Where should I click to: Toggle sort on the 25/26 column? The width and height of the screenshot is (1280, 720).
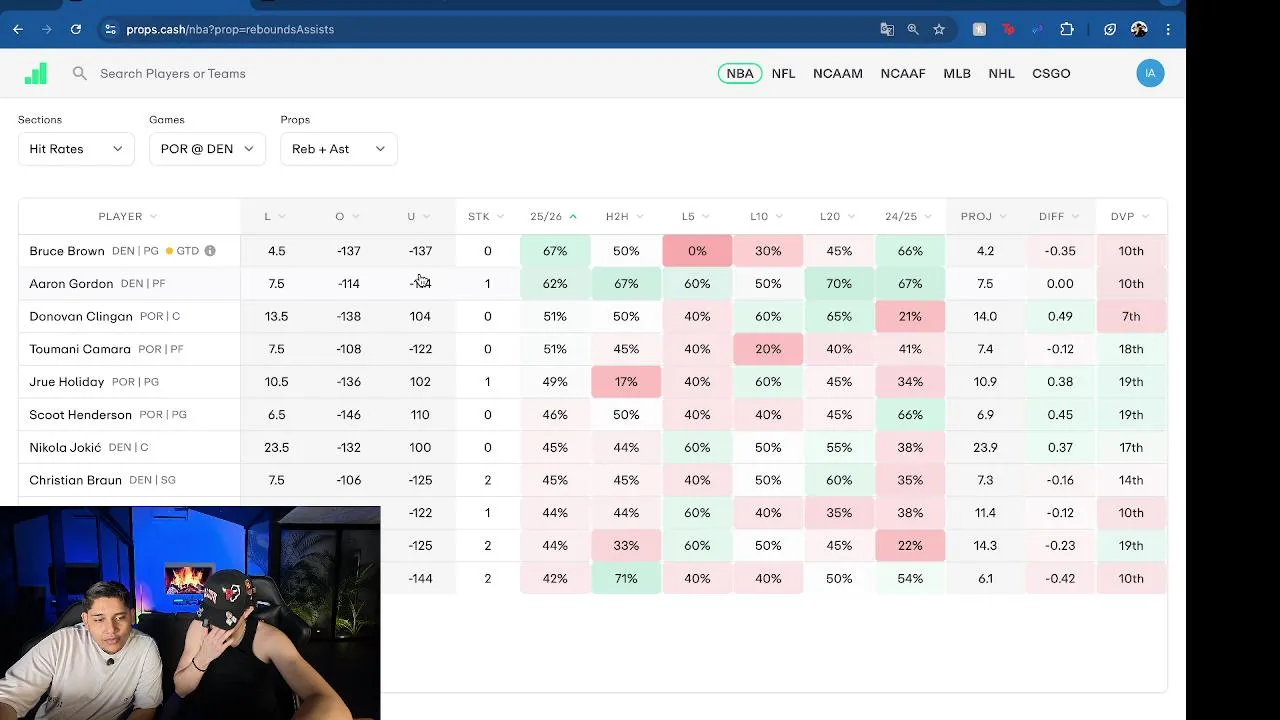(x=554, y=217)
